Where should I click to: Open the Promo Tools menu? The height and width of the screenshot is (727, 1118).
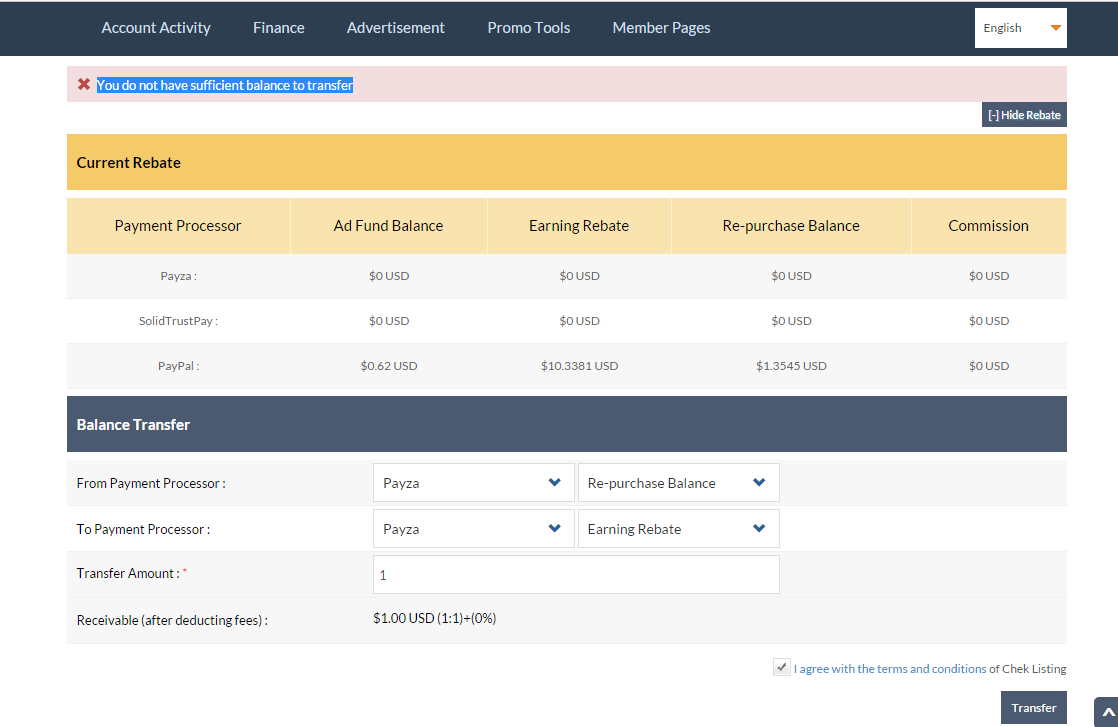click(x=529, y=28)
